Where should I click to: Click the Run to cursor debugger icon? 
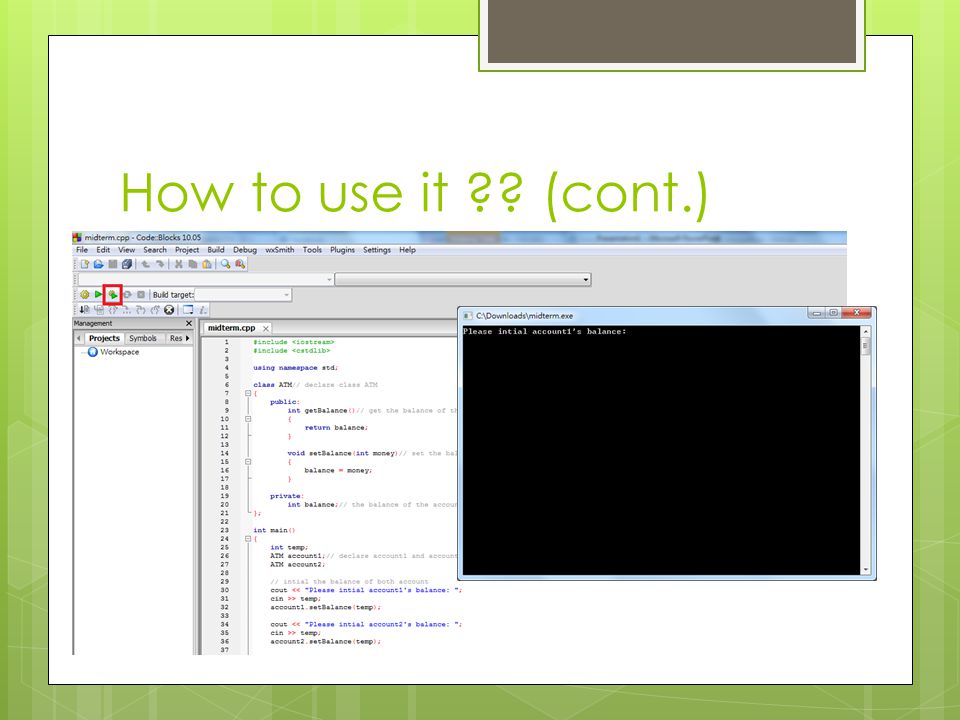pyautogui.click(x=99, y=310)
